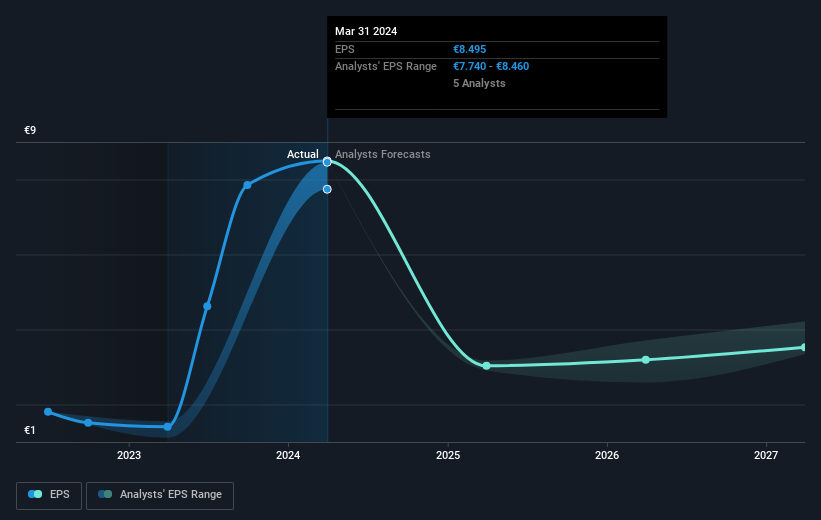Image resolution: width=821 pixels, height=520 pixels.
Task: Toggle the EPS legend button
Action: tap(49, 495)
